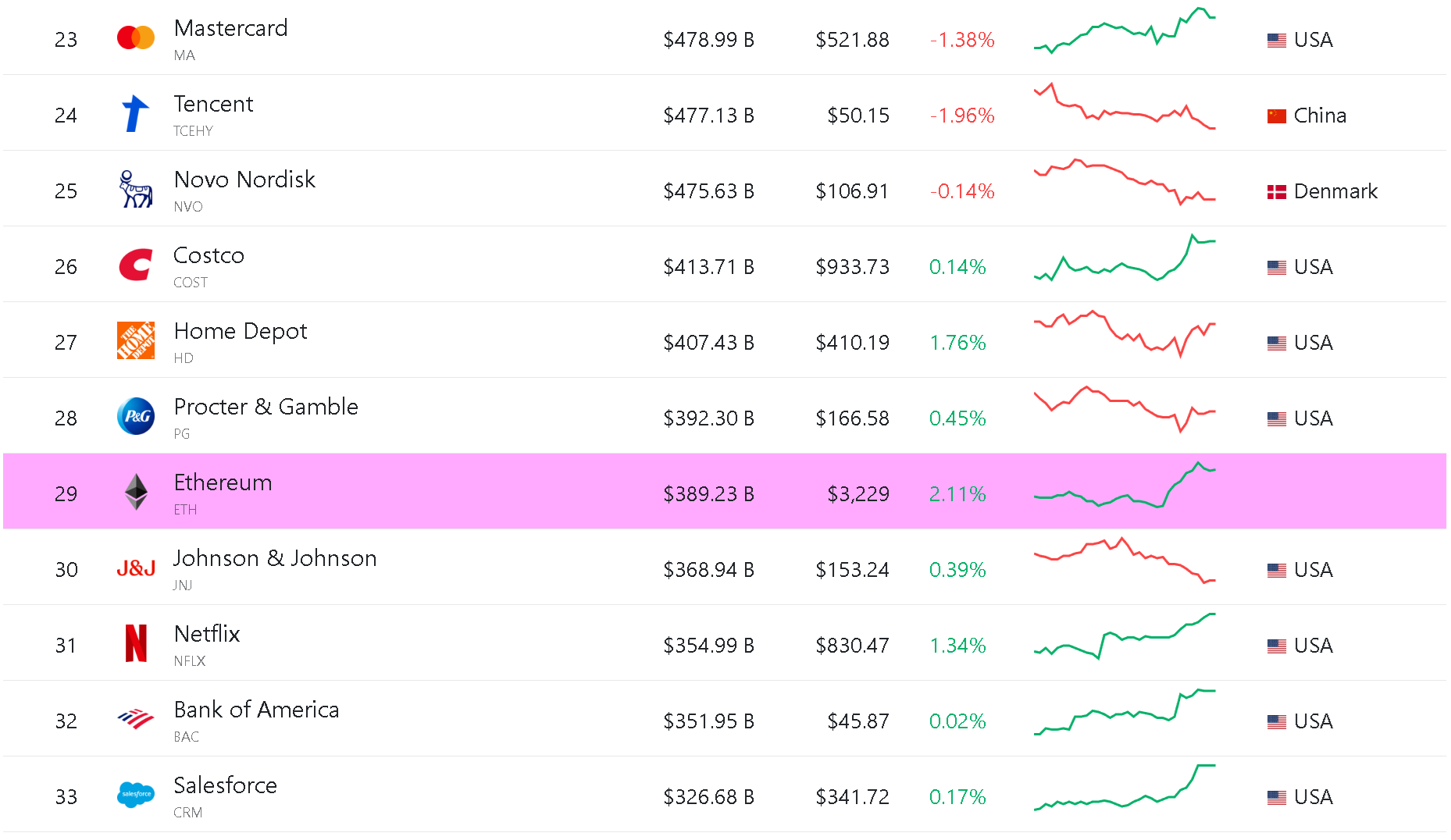1451x840 pixels.
Task: Click the Denmark country label
Action: [x=1335, y=191]
